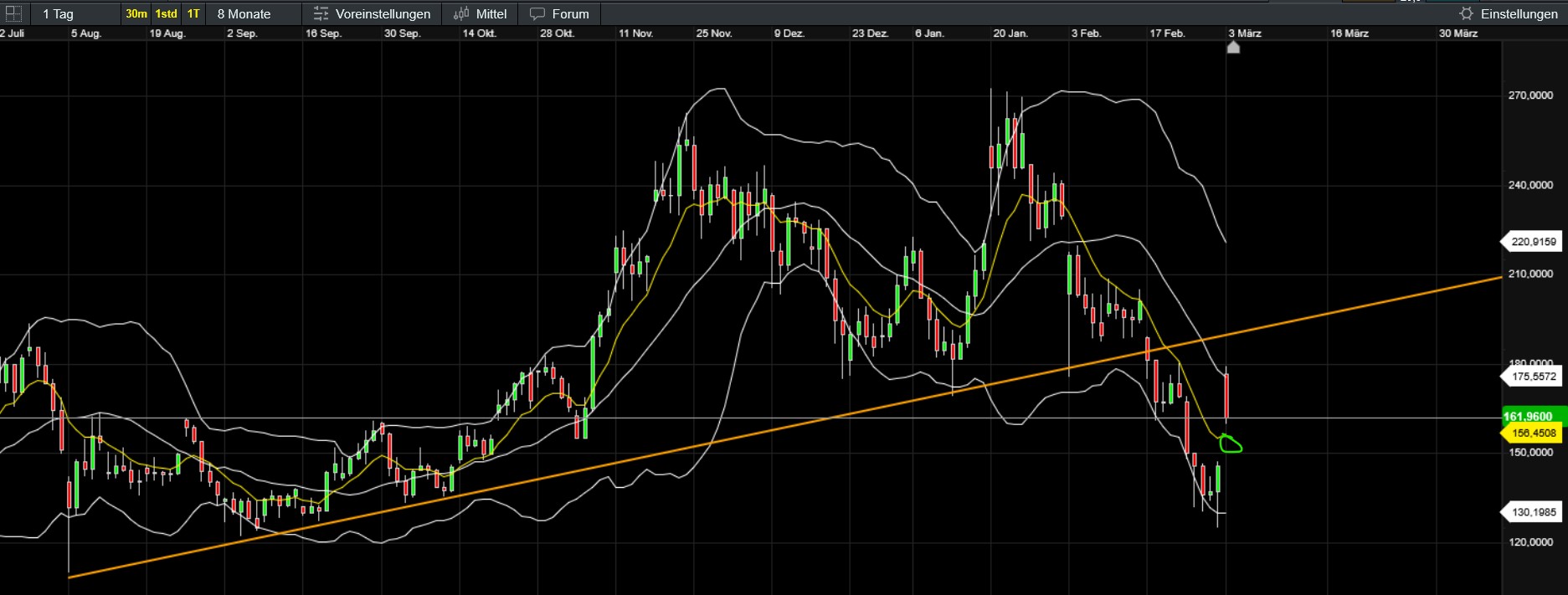Switch to the 30m interval
1568x595 pixels.
pyautogui.click(x=136, y=13)
